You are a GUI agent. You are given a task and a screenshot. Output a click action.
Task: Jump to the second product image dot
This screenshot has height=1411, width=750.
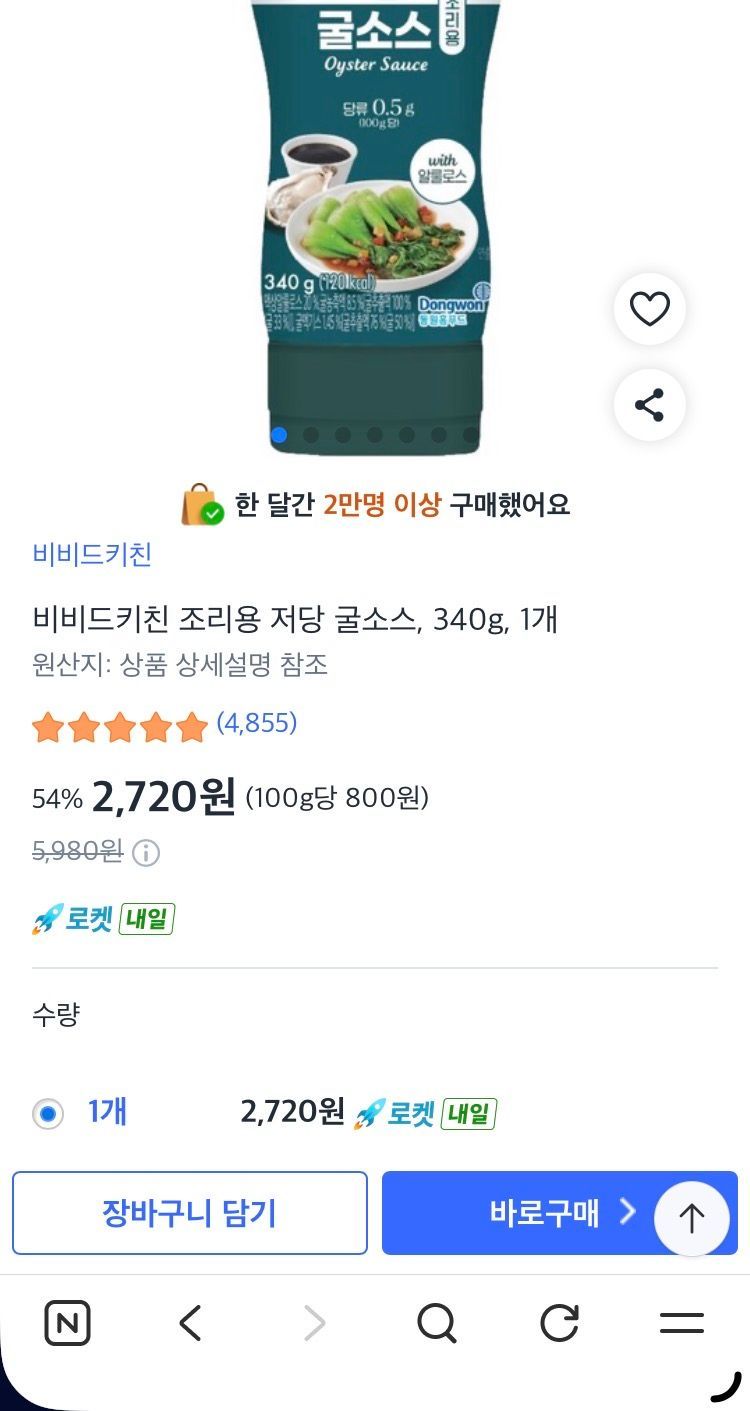click(x=311, y=435)
